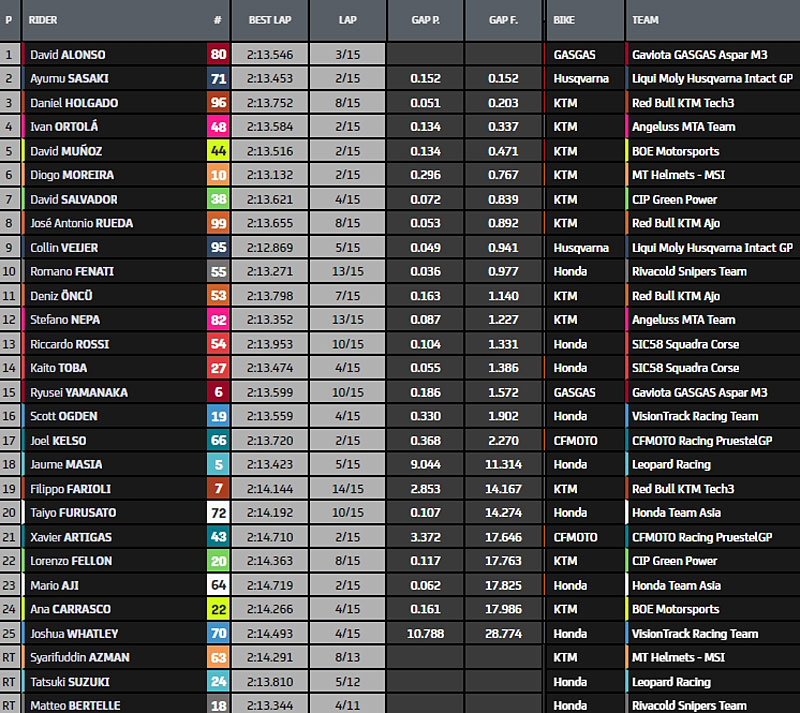Select the BIKE column header
Screen dimensions: 800x713
point(566,20)
